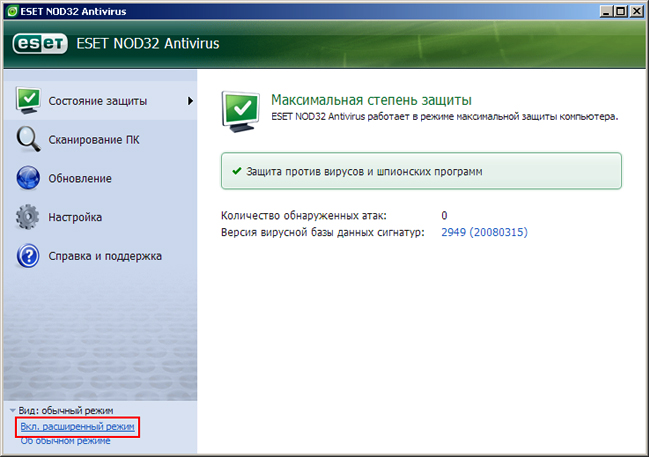Viewport: 649px width, 457px height.
Task: Click Защита против вирусов и шпионских программ box
Action: click(x=421, y=171)
